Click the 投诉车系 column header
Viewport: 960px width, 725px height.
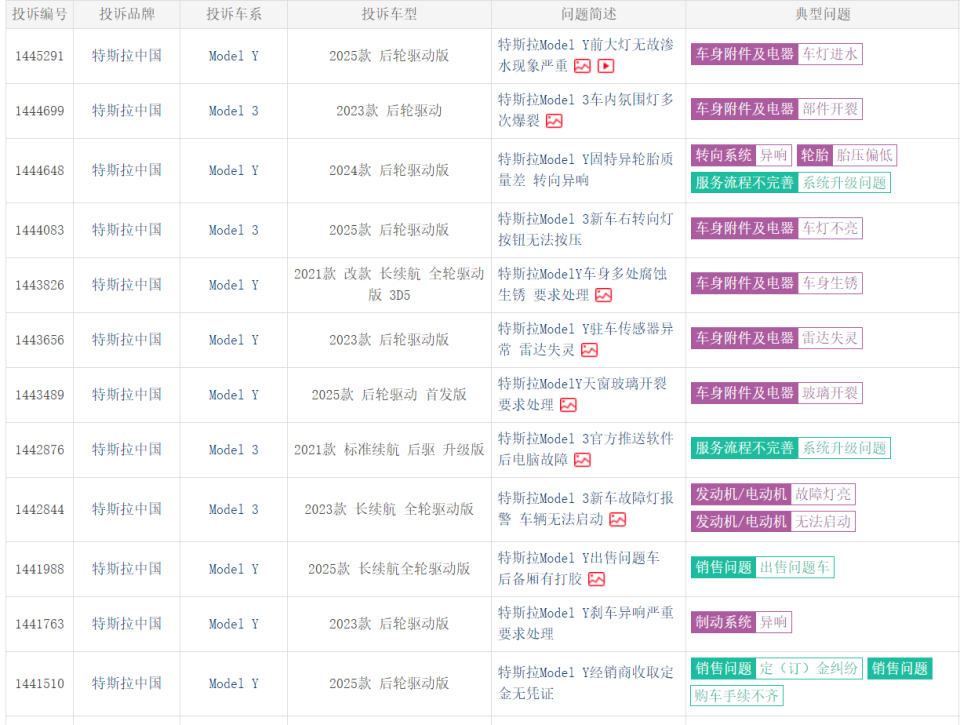coord(234,14)
